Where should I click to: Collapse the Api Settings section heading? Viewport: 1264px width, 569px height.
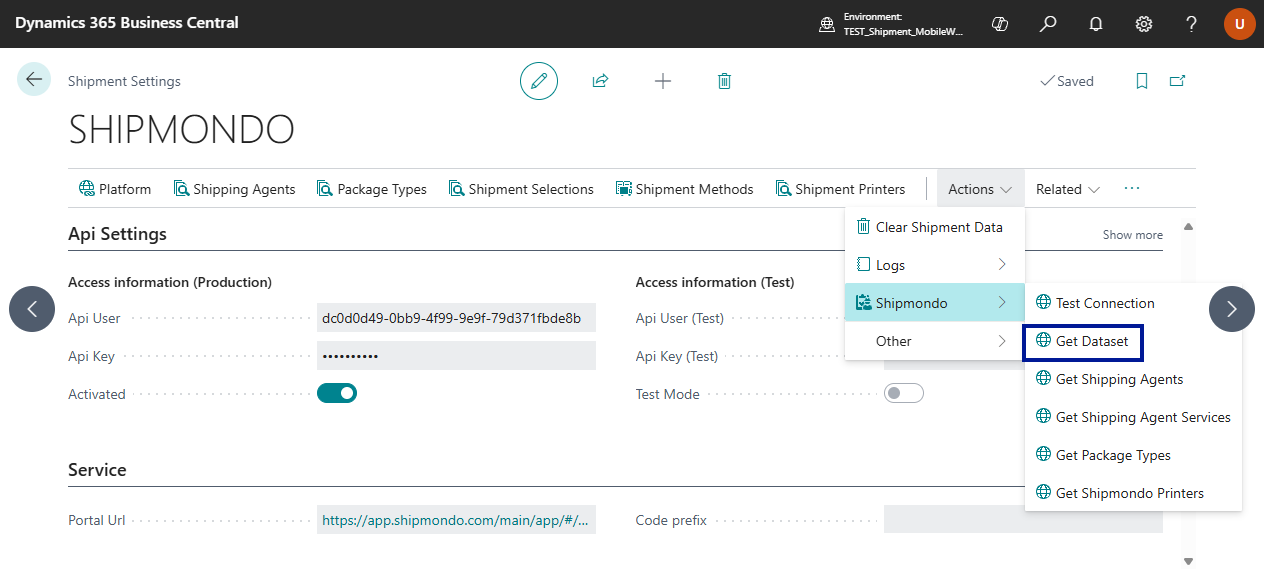coord(117,234)
